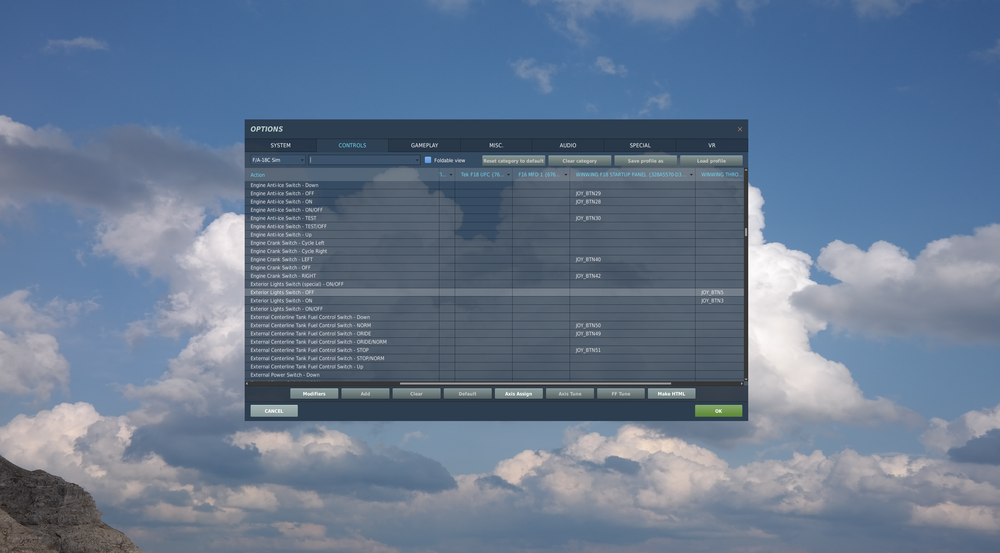
Task: Select row Engine Anti-Ice Switch - OFF
Action: pos(495,193)
